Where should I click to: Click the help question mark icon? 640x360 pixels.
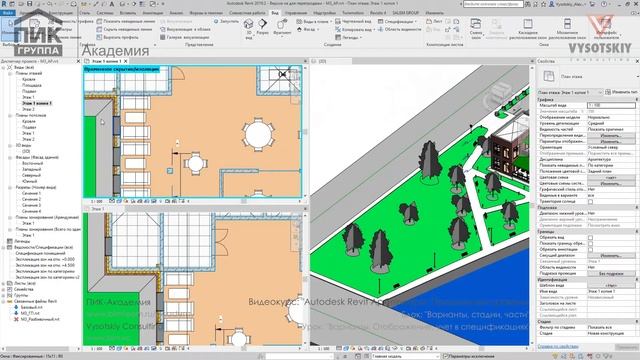[603, 4]
